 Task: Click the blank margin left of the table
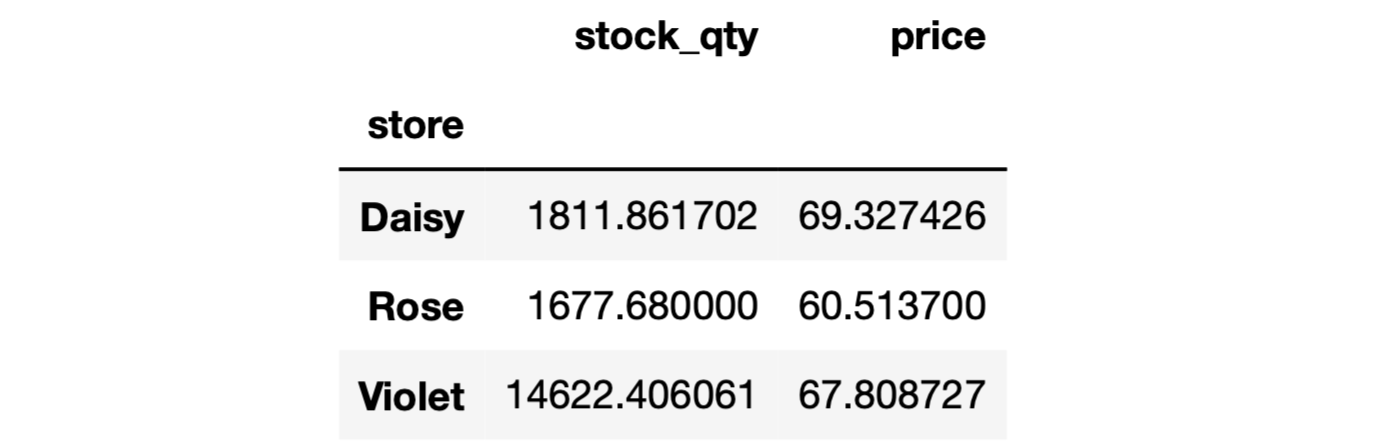[x=168, y=224]
